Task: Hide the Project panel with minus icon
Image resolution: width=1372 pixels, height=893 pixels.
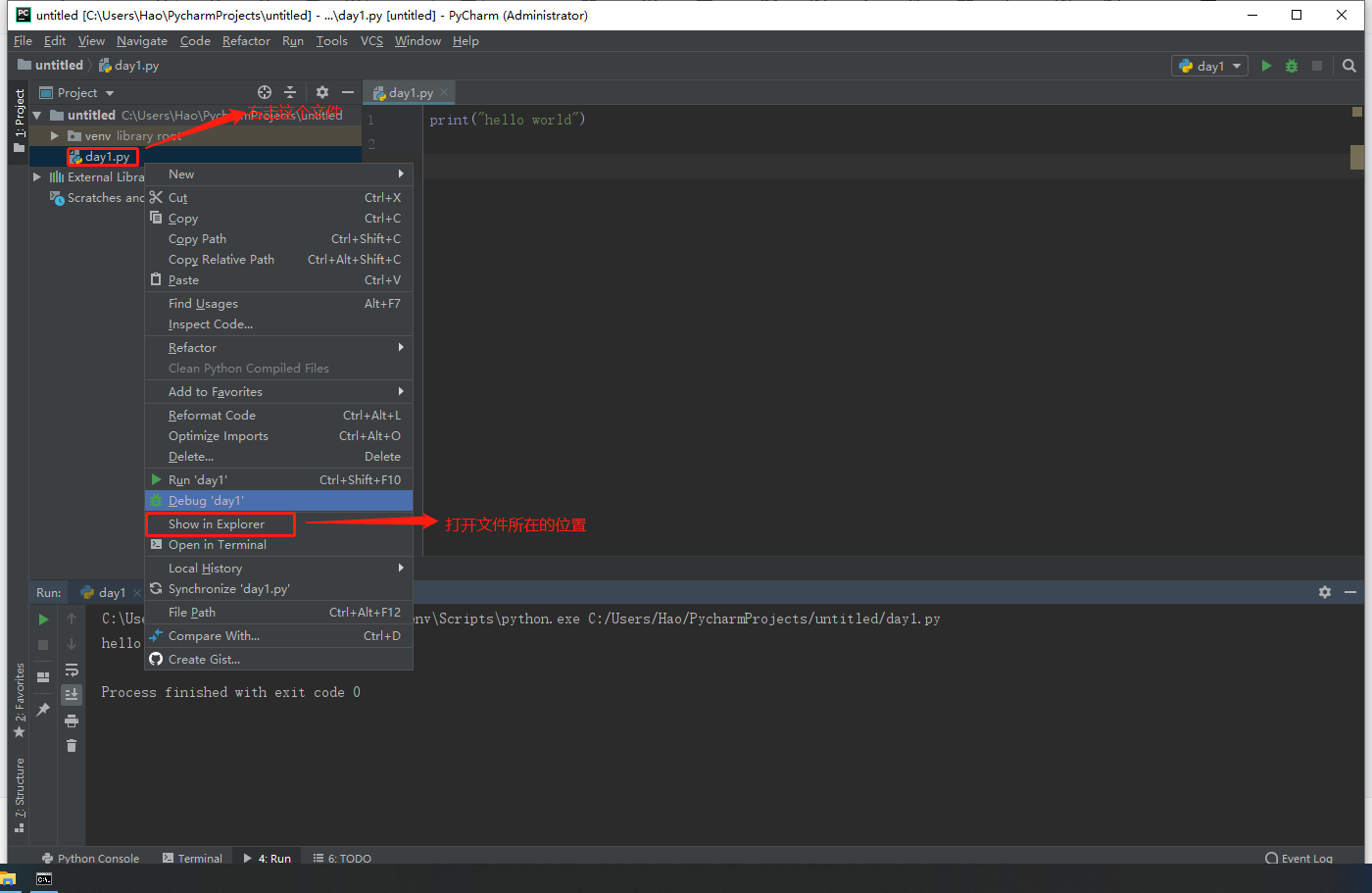Action: pos(347,92)
